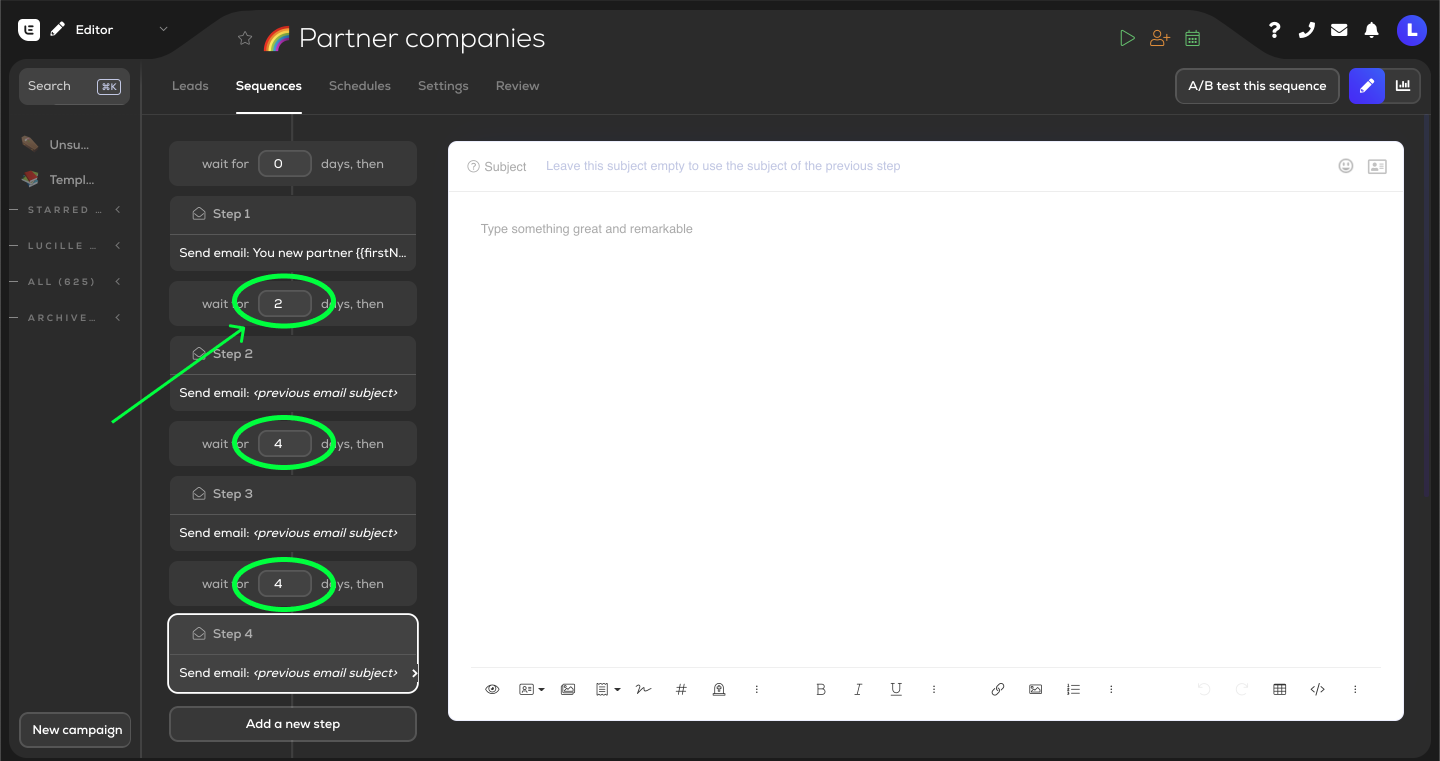This screenshot has width=1440, height=761.
Task: Toggle bold formatting in the email editor
Action: pyautogui.click(x=820, y=689)
